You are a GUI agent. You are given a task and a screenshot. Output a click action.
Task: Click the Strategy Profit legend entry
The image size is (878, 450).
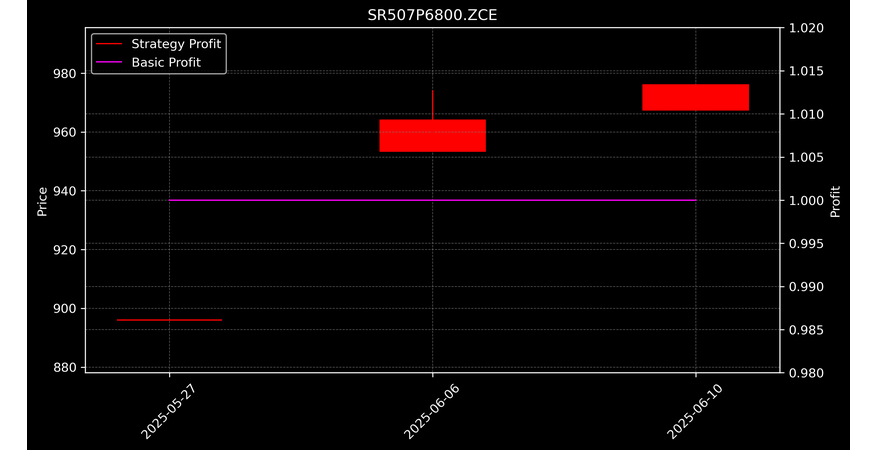[159, 44]
